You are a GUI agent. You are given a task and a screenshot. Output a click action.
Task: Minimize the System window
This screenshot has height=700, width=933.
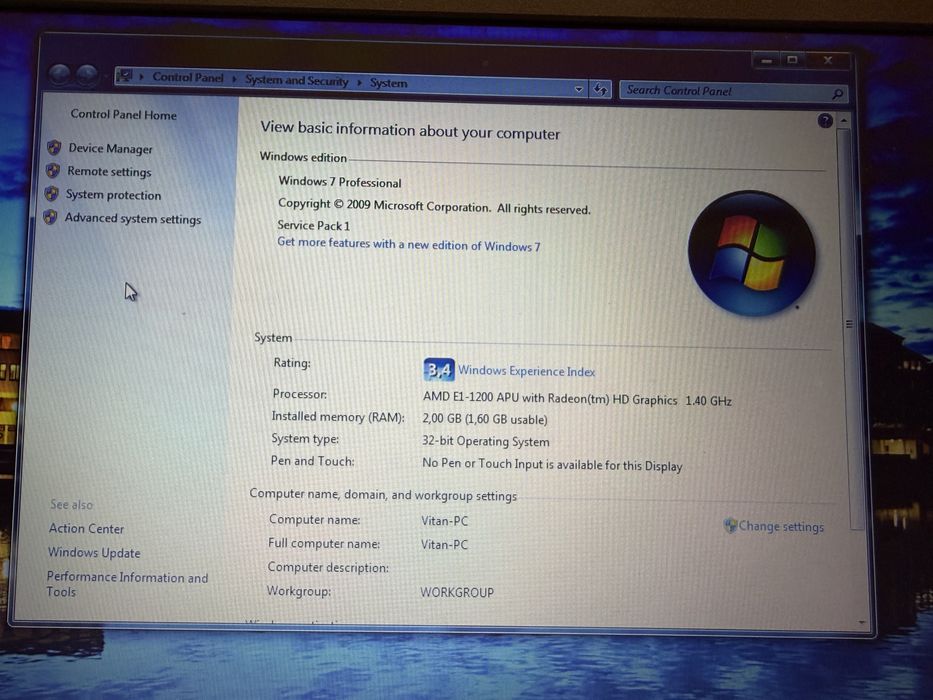coord(766,60)
